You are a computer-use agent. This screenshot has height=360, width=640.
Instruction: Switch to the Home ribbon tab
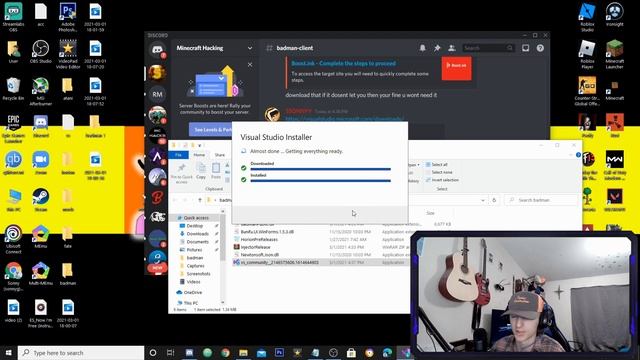[x=199, y=155]
